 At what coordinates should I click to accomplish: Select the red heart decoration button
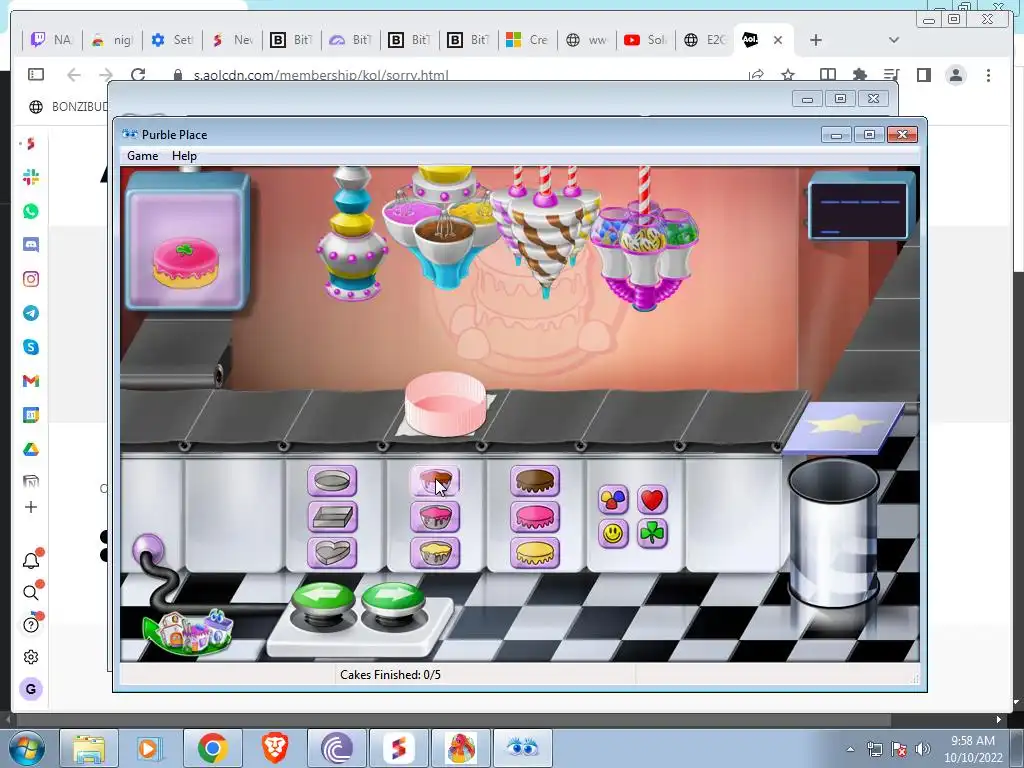[652, 500]
